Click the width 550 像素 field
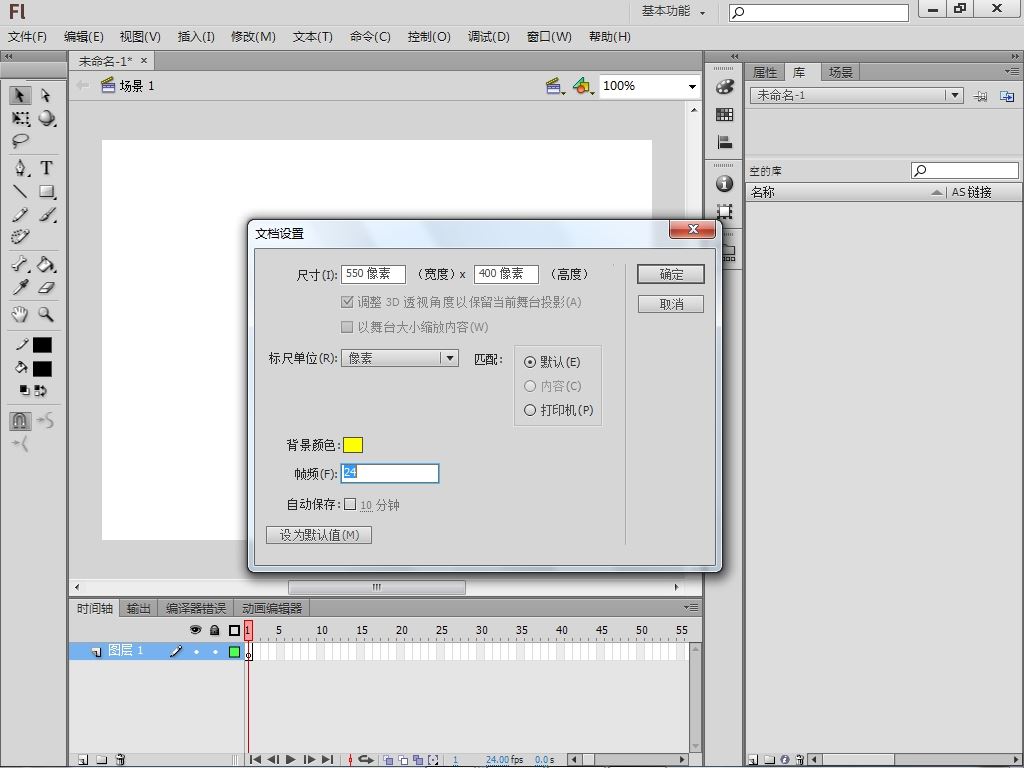 (374, 274)
